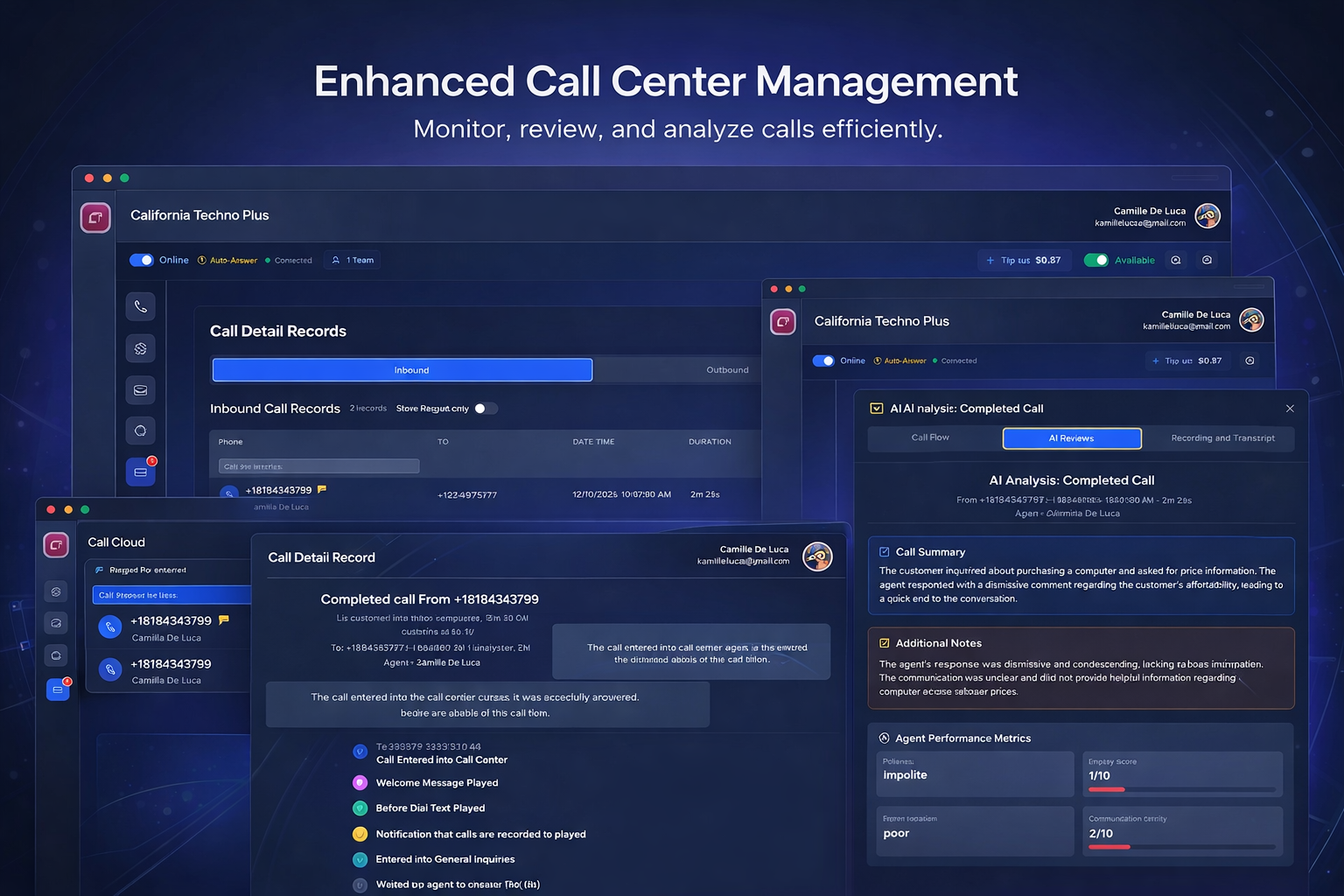
Task: Click the top up balance $0.87 button
Action: pos(1024,261)
